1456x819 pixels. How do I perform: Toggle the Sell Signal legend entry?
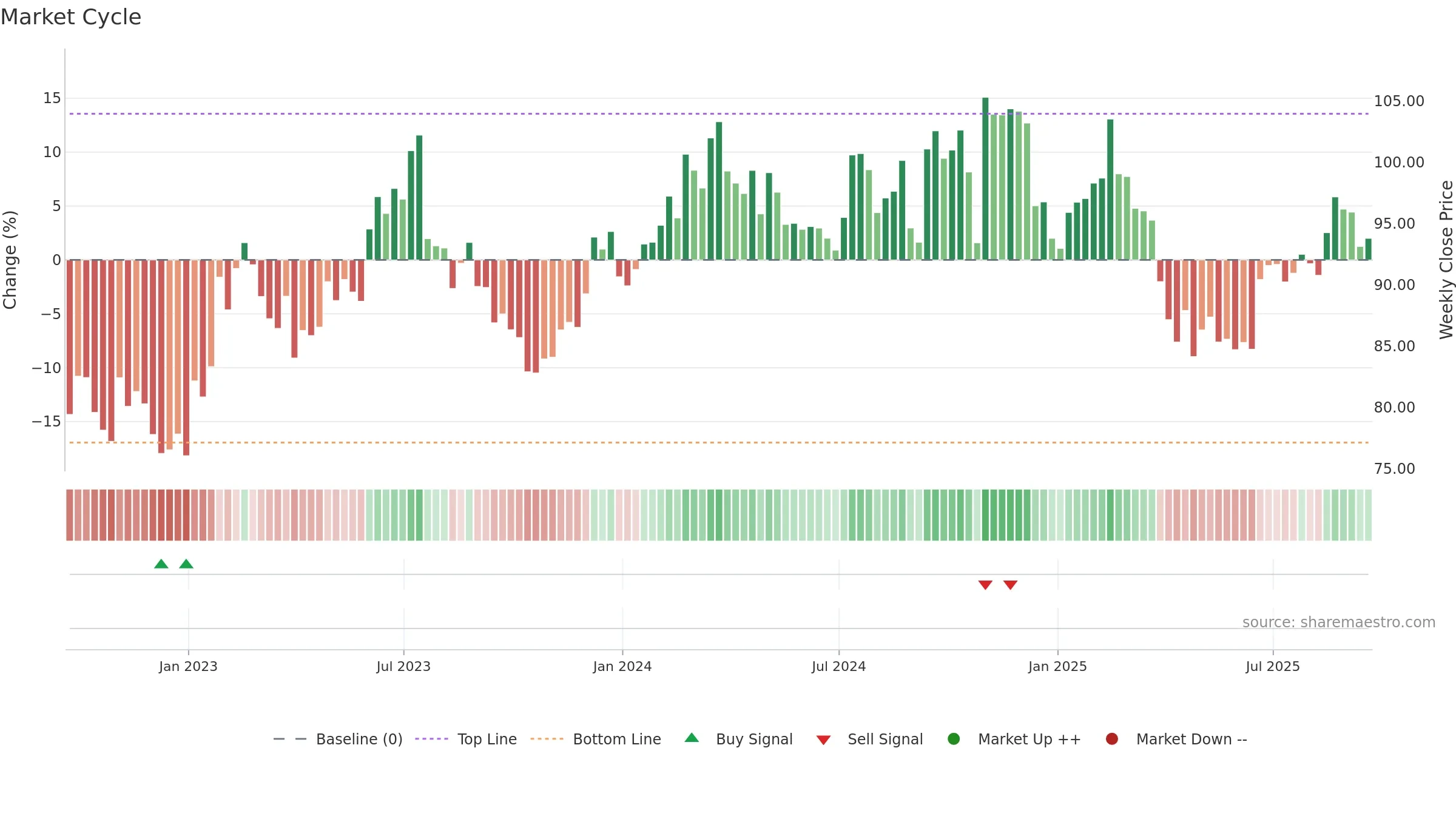pyautogui.click(x=869, y=739)
